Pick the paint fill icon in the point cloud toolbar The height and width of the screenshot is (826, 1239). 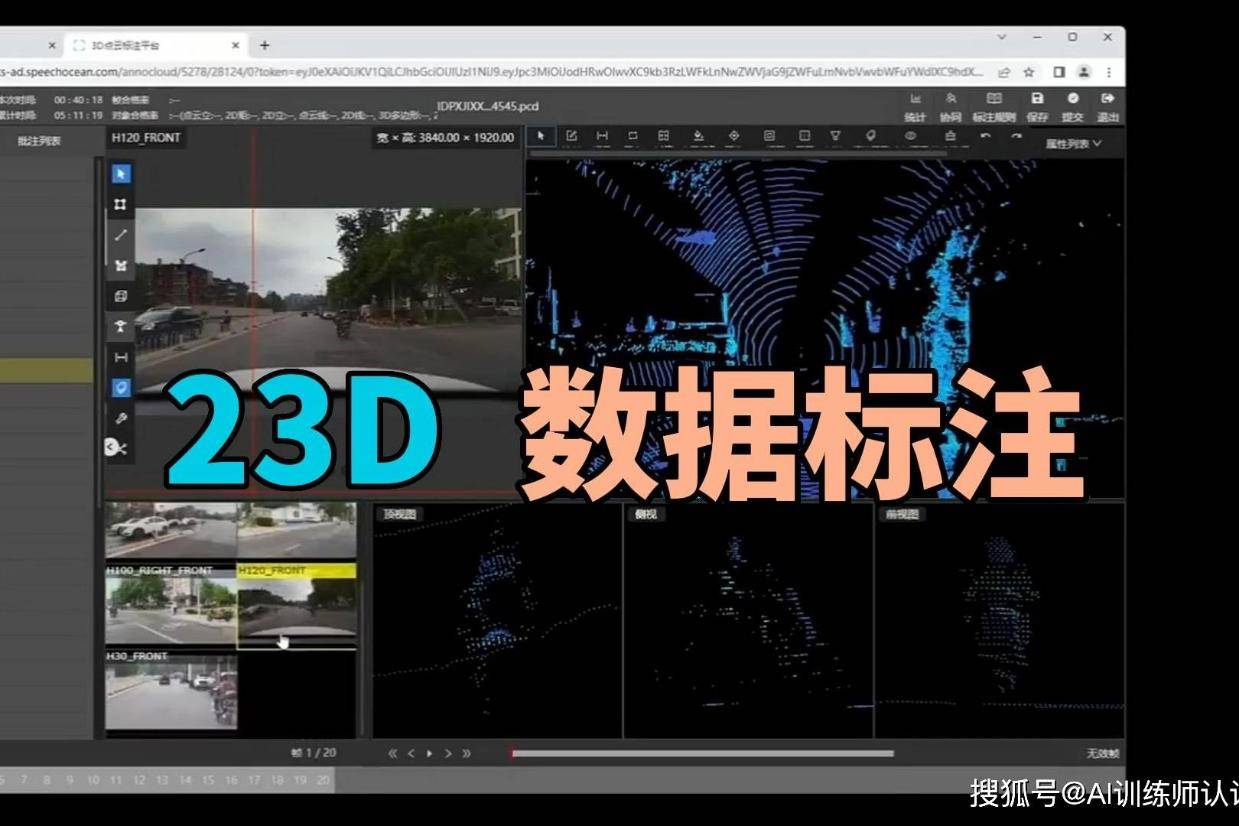tap(698, 135)
